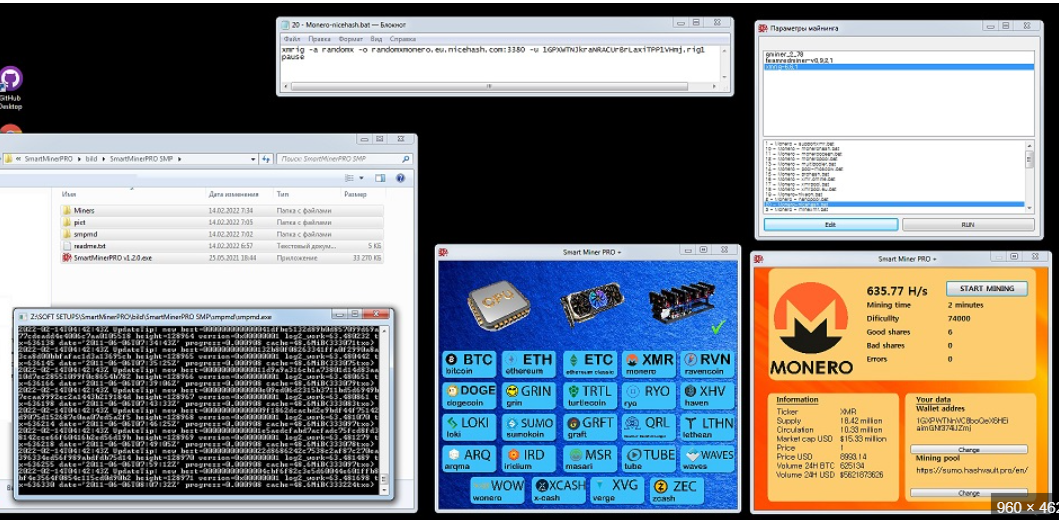Viewport: 1059px width, 520px height.
Task: Select the ZEC zcash tile
Action: pos(677,490)
